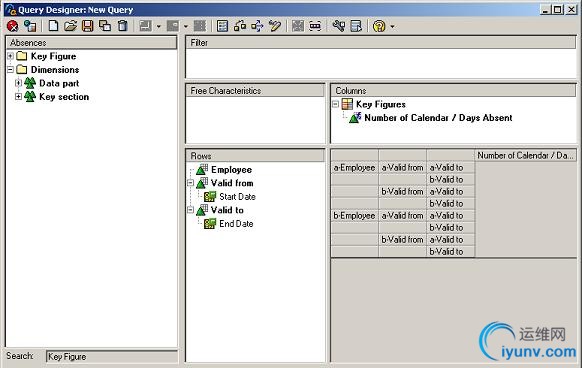Collapse the Valid from row node
The image size is (582, 368).
pos(190,183)
